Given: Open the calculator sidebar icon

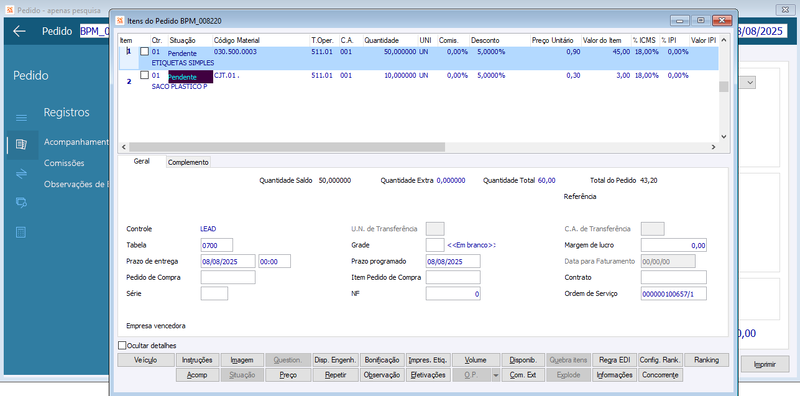Looking at the screenshot, I should coord(21,233).
